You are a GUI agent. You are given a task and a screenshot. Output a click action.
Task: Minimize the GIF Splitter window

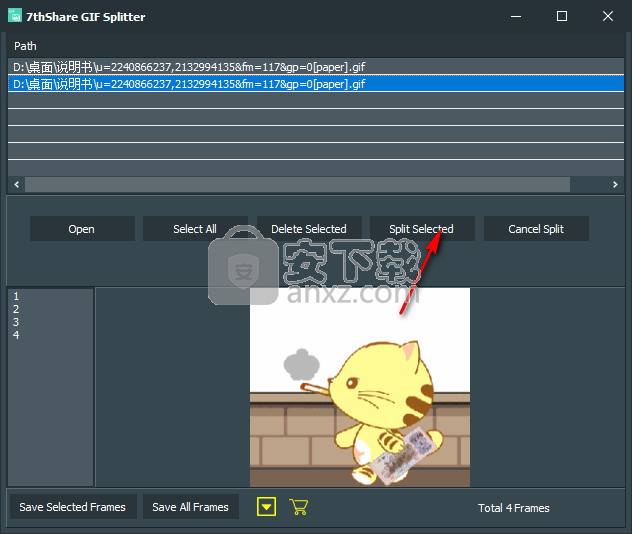click(516, 16)
